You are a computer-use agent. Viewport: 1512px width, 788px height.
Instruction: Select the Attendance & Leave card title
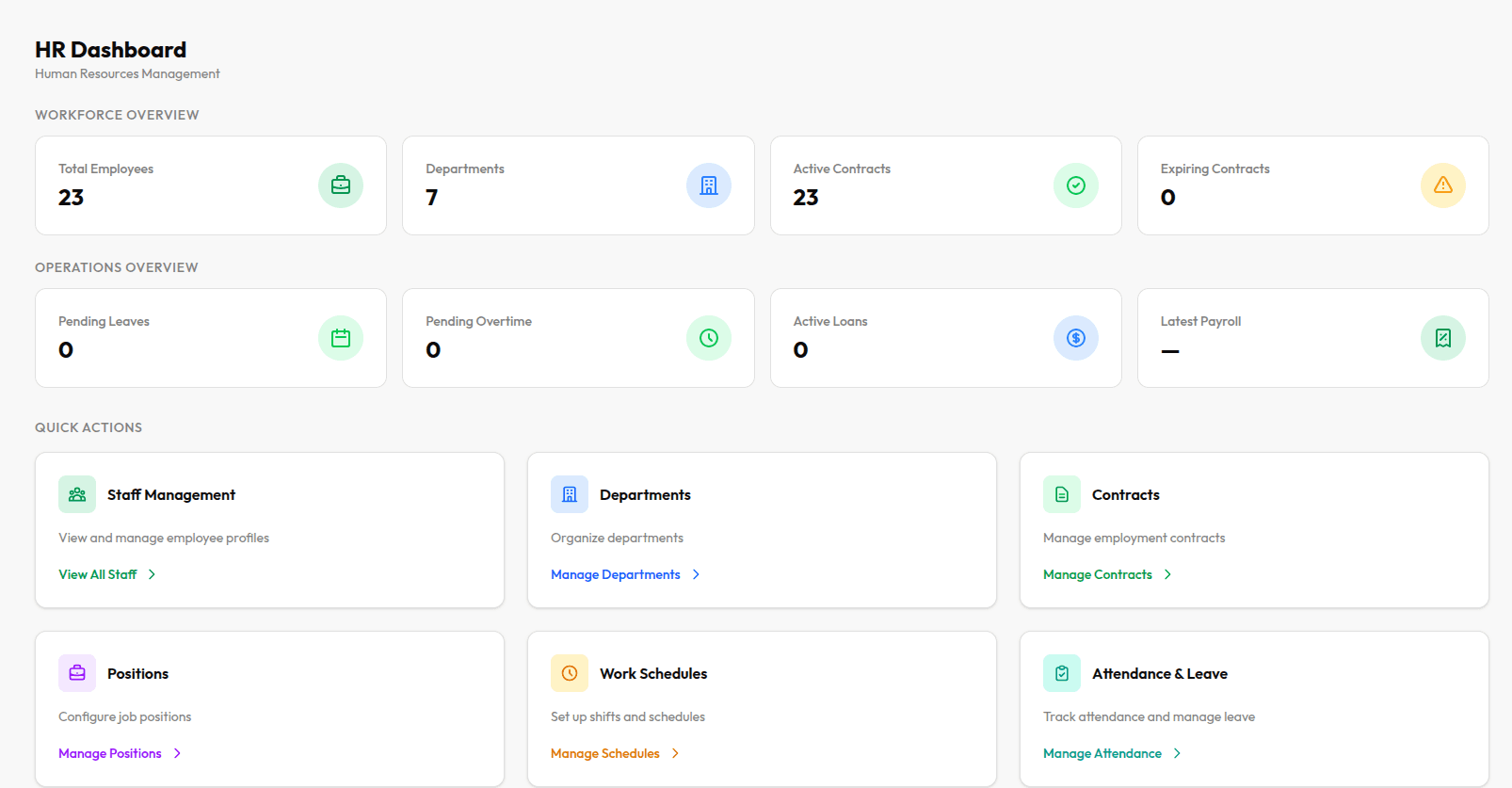(1160, 673)
